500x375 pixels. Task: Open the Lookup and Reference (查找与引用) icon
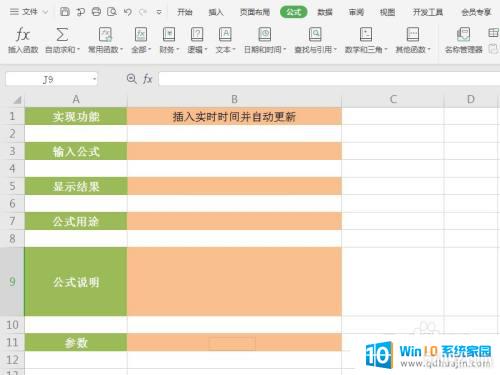pos(315,34)
